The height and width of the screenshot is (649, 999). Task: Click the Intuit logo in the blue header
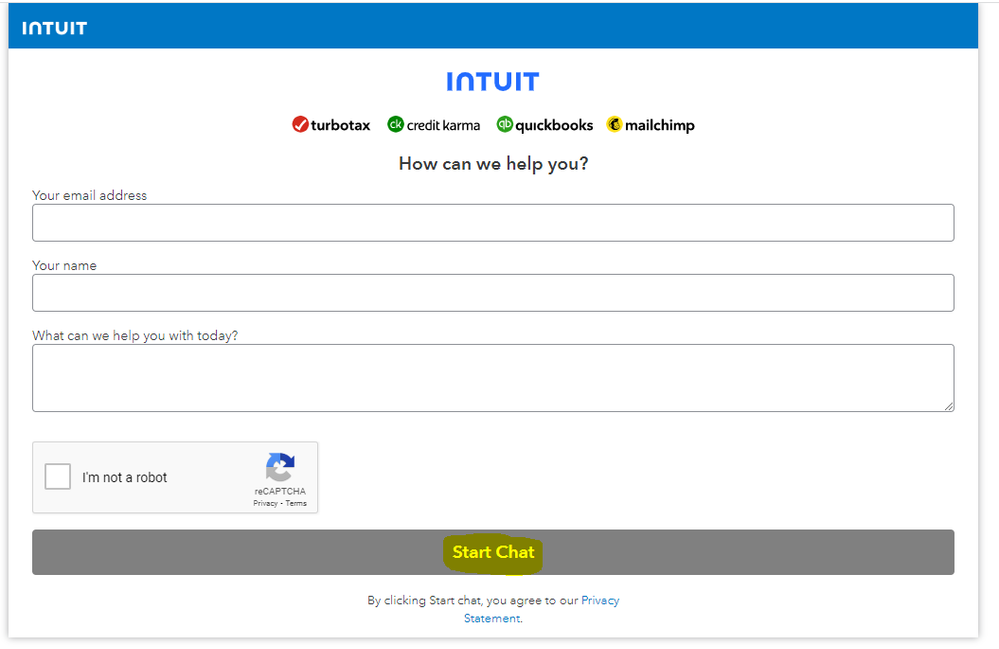point(54,28)
